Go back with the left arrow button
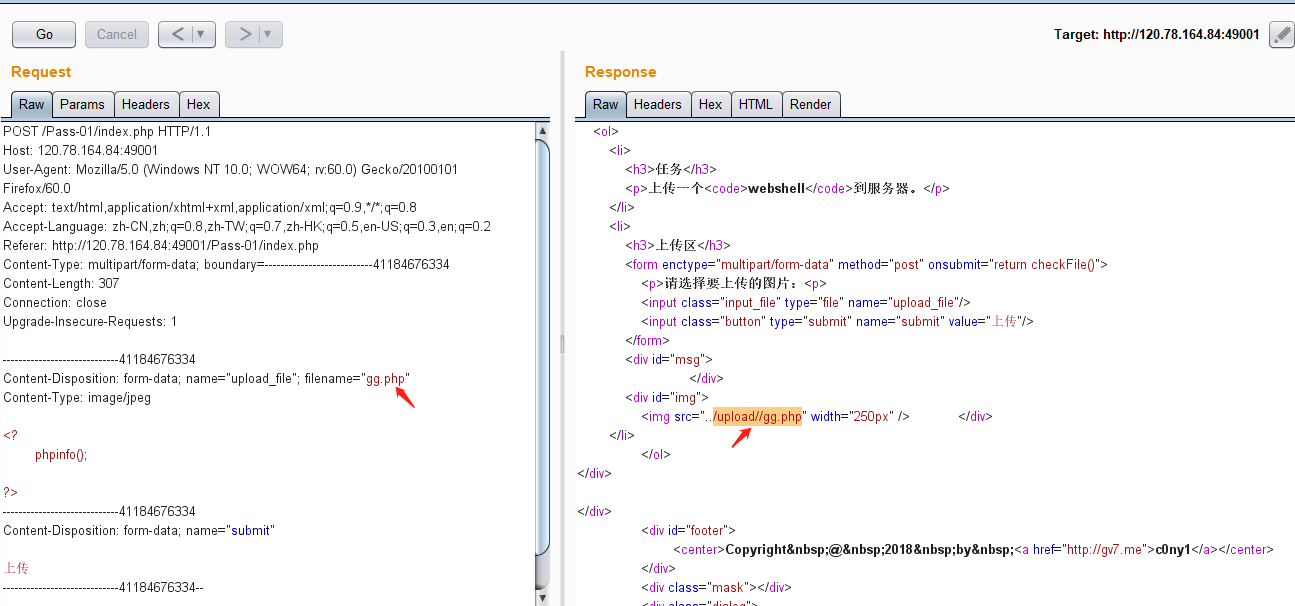 pyautogui.click(x=177, y=34)
